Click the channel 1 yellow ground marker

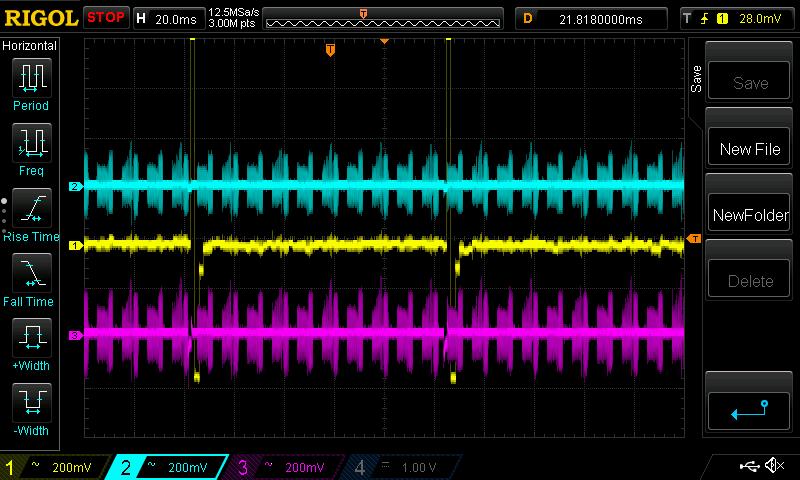click(x=76, y=245)
